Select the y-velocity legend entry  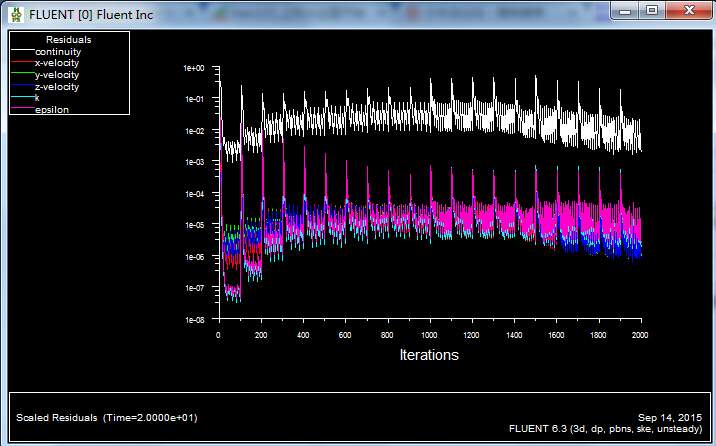[56, 75]
